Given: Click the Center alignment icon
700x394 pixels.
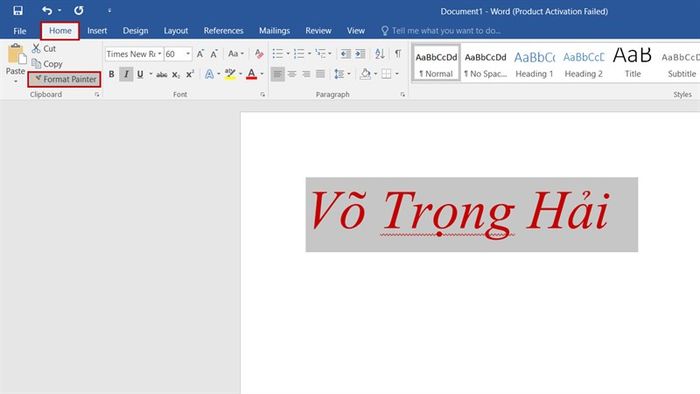Looking at the screenshot, I should click(x=292, y=74).
